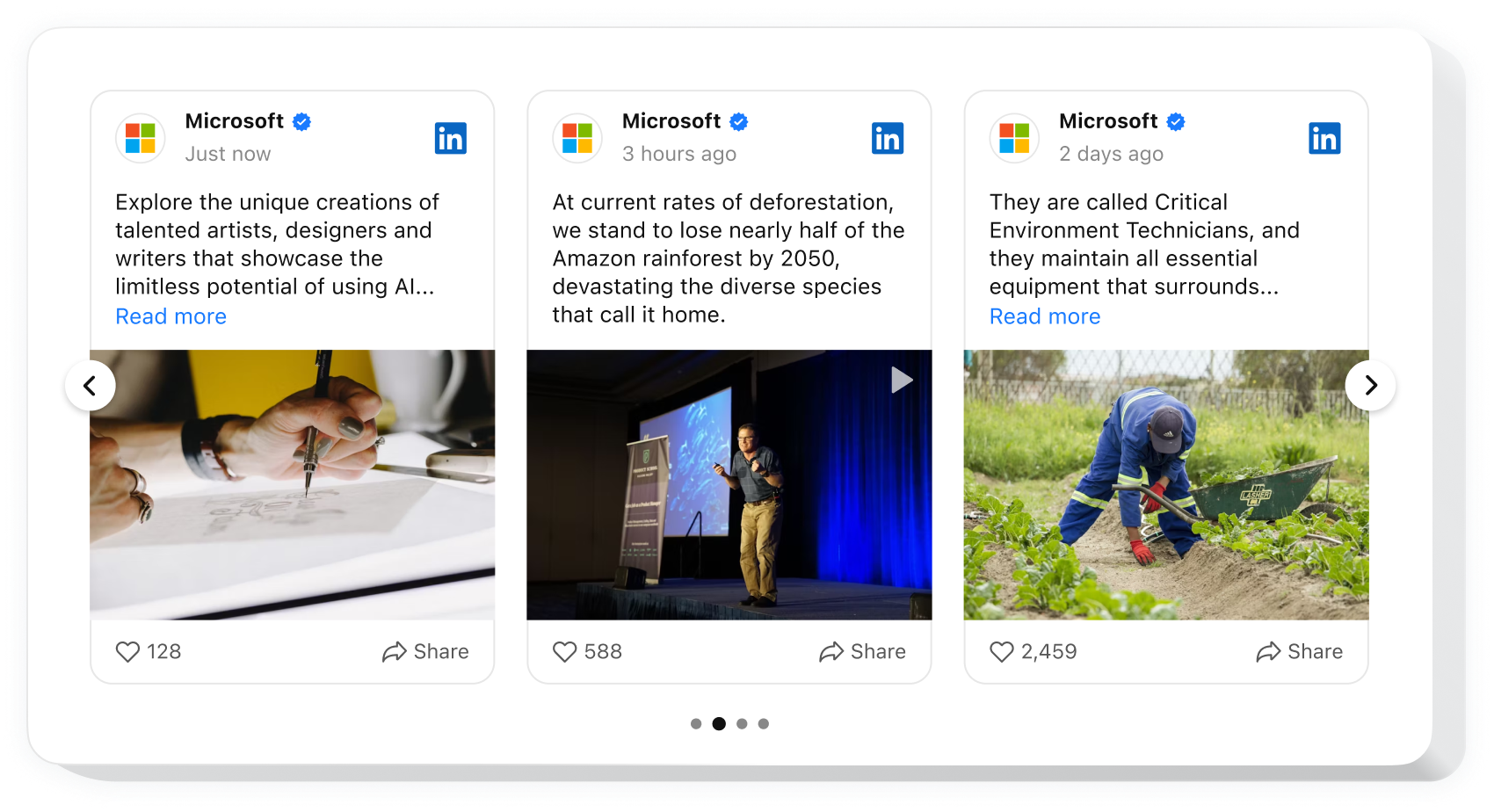Click Microsoft logo avatar on the deforestation post
This screenshot has height=812, width=1494.
pos(577,138)
